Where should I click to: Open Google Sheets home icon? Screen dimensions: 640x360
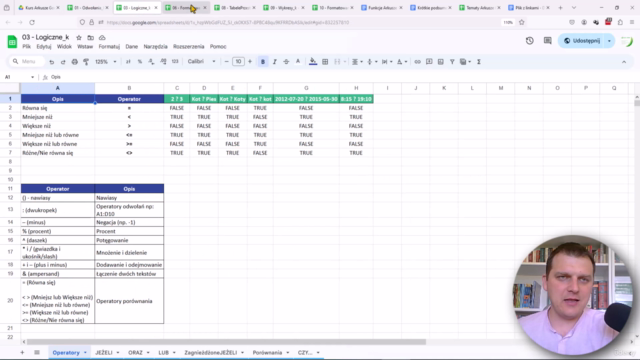point(12,42)
